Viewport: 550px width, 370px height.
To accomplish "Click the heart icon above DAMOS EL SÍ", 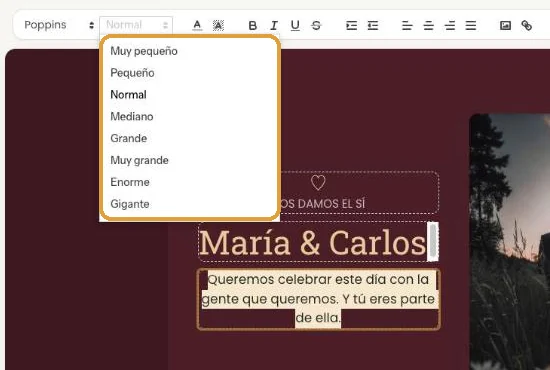I will [318, 183].
